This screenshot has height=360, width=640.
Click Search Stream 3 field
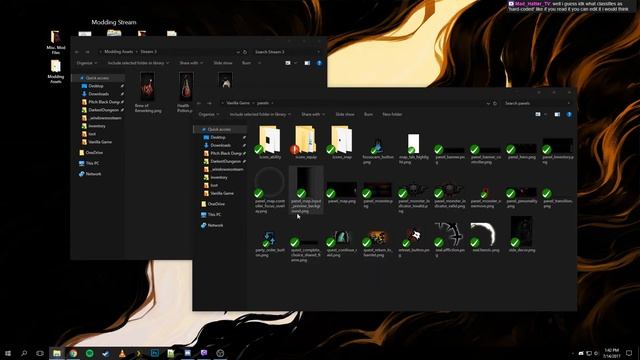pos(286,52)
